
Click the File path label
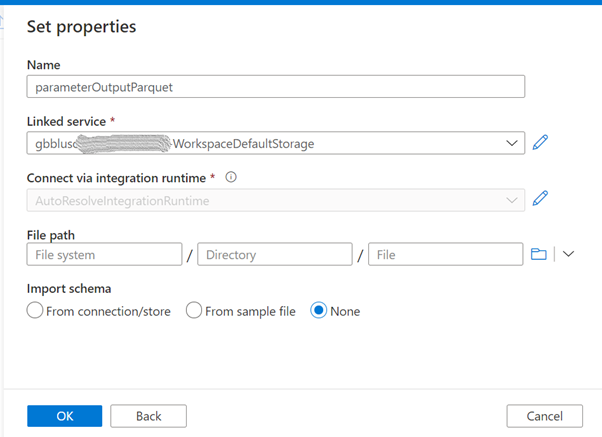click(53, 234)
